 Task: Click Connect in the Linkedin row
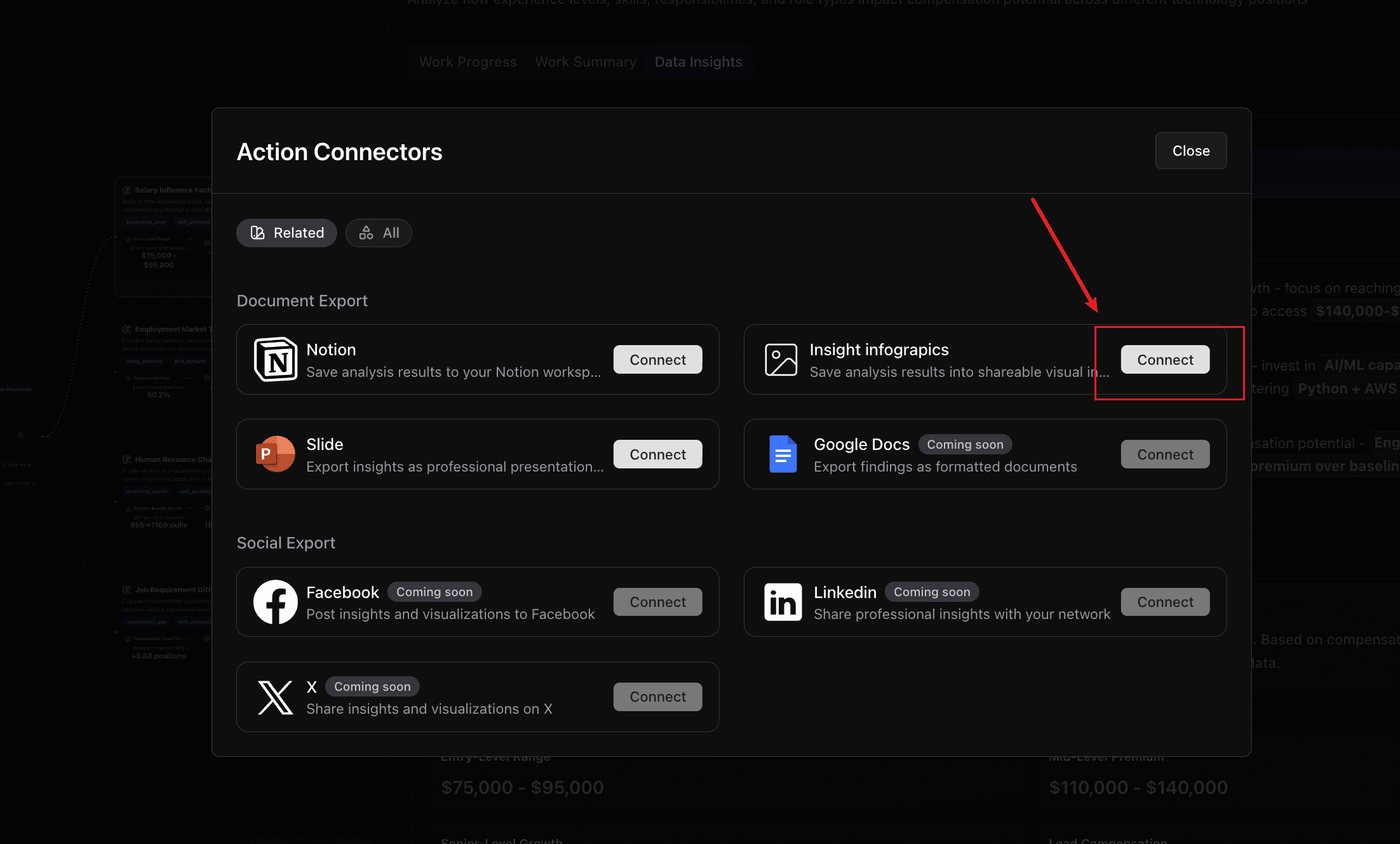pyautogui.click(x=1165, y=602)
